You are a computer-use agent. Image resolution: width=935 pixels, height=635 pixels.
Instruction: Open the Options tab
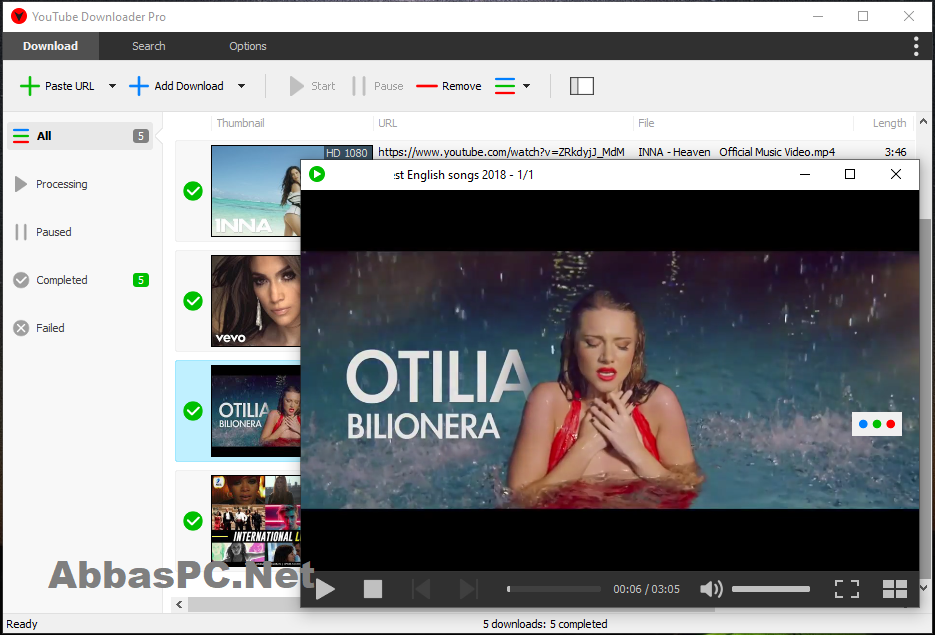tap(247, 46)
